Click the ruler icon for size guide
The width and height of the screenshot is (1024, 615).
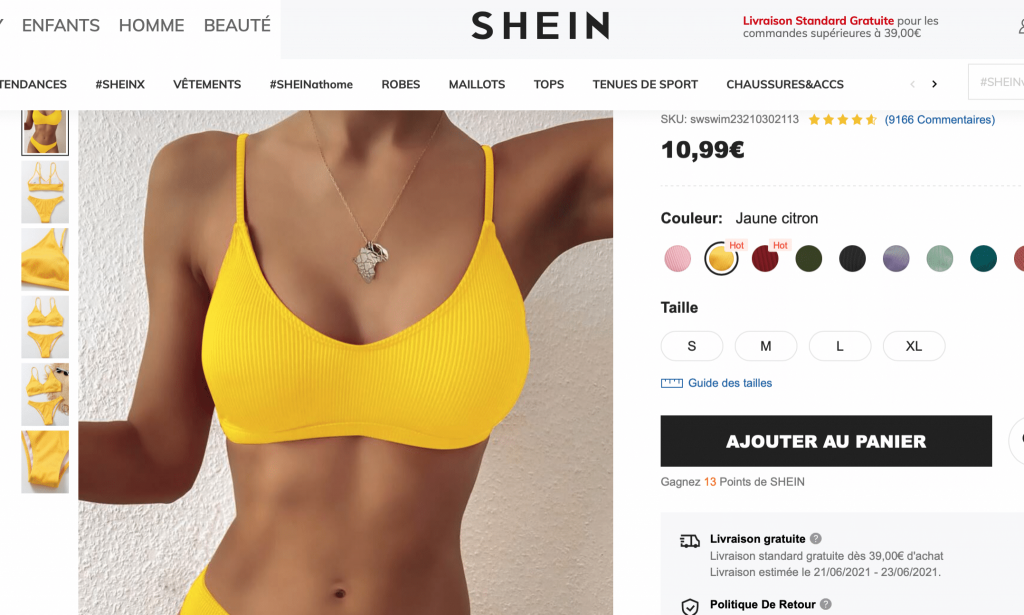point(671,383)
